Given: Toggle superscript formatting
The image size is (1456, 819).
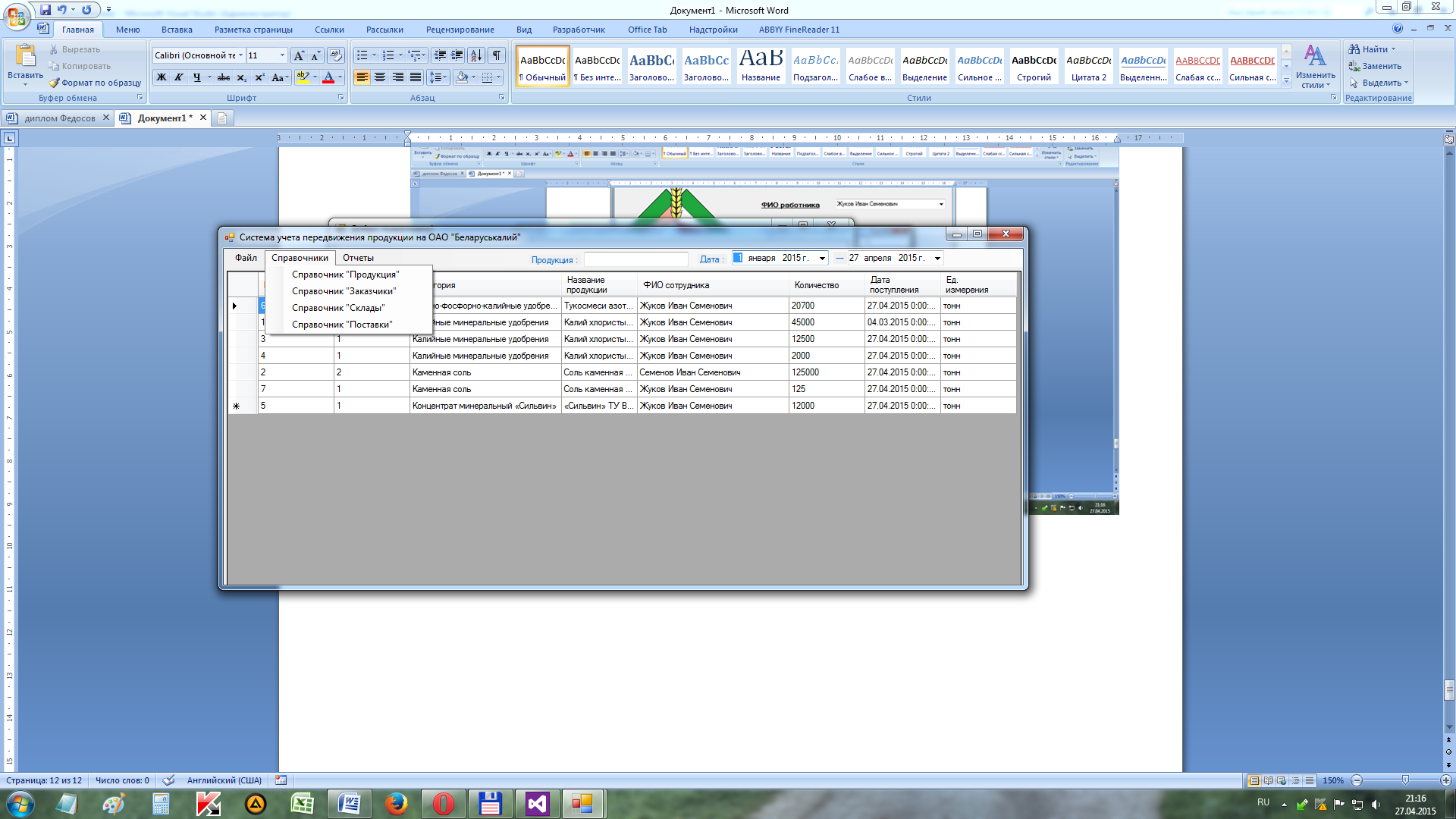Looking at the screenshot, I should (259, 77).
